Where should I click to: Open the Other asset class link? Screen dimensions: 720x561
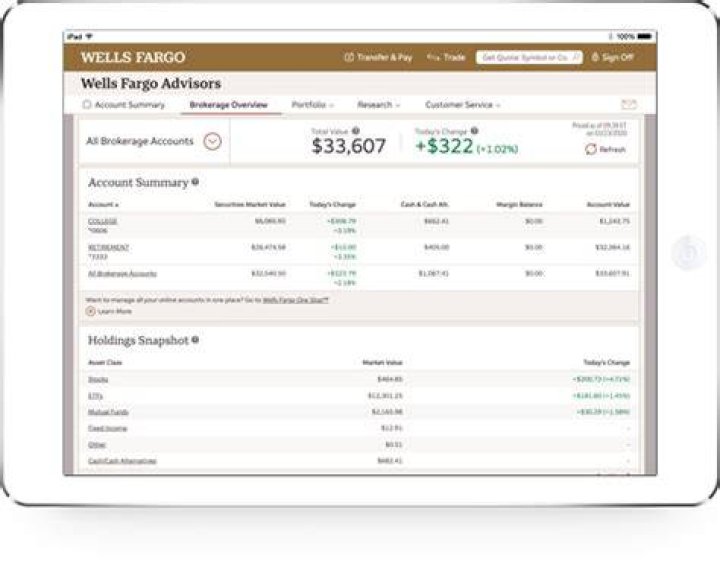coord(96,445)
